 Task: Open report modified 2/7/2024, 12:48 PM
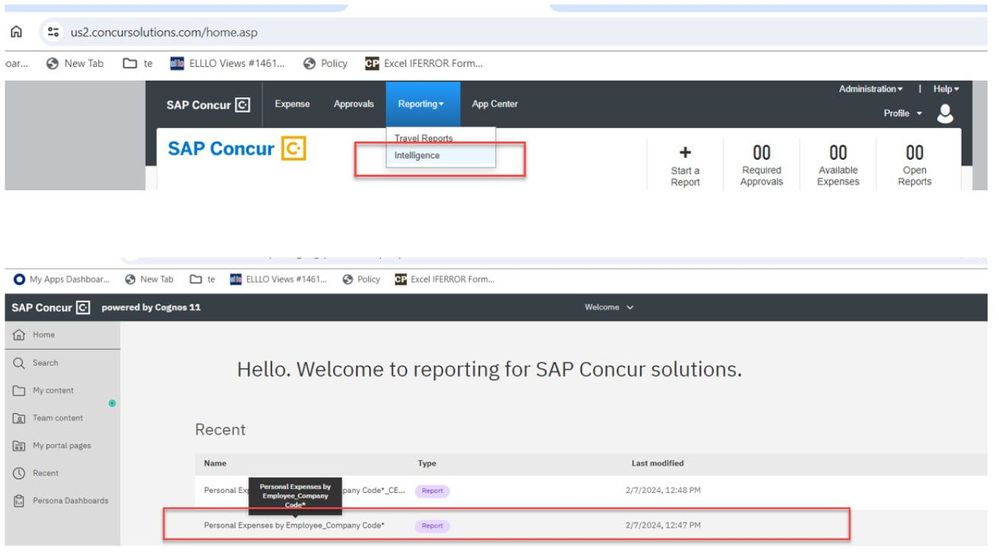591,490
